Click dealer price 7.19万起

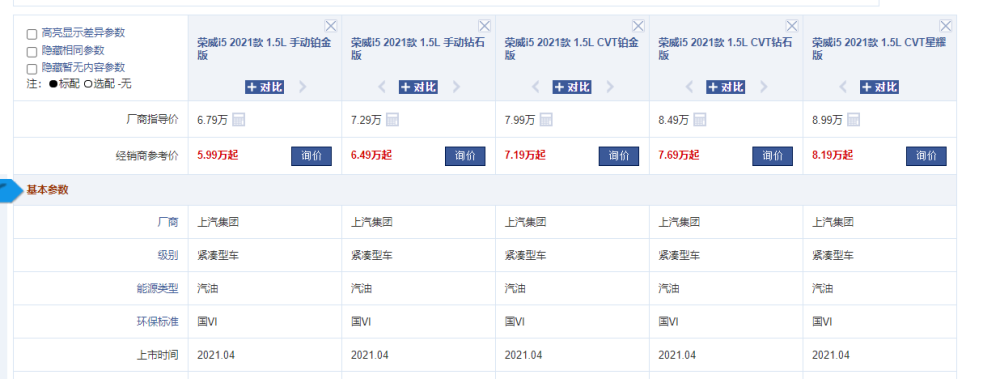coord(525,155)
